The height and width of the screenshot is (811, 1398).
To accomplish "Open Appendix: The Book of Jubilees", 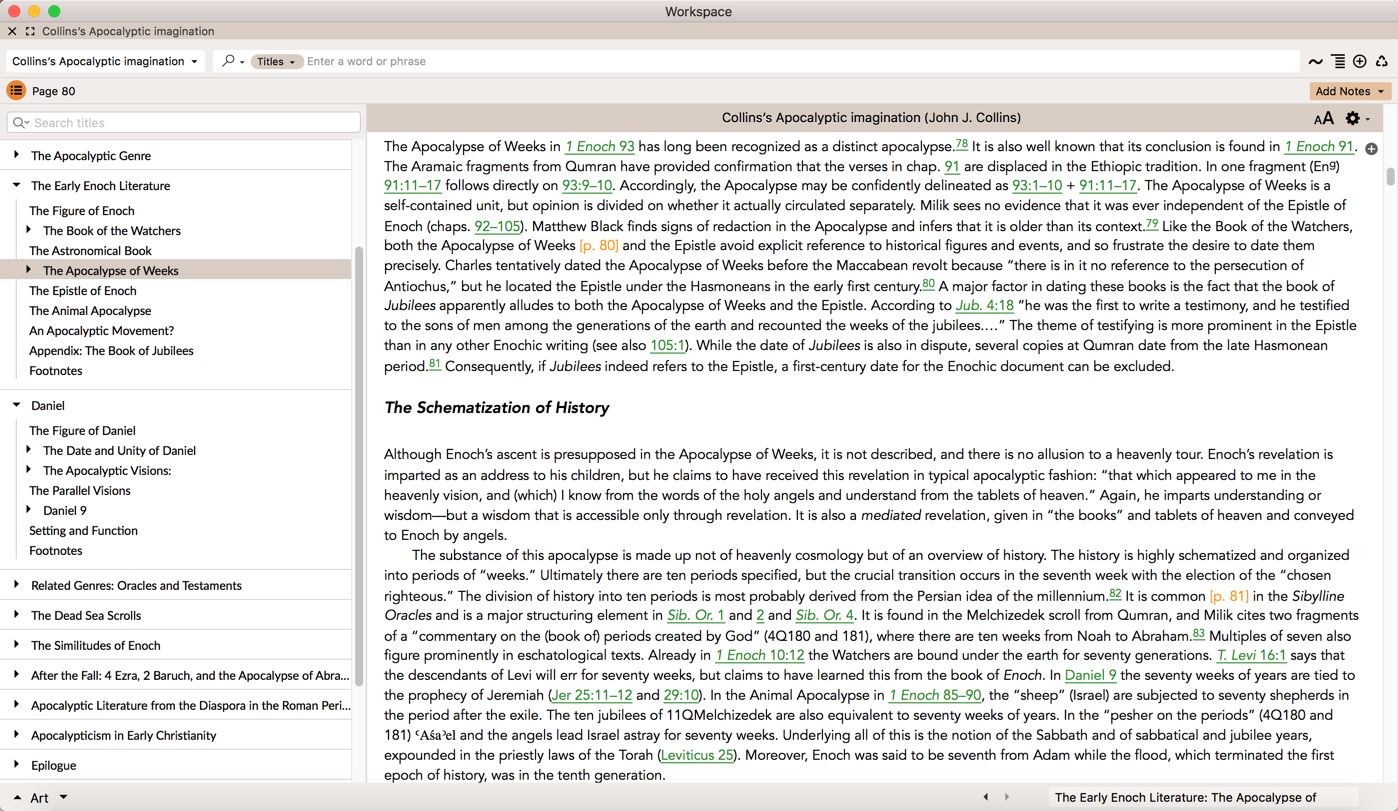I will (x=111, y=351).
